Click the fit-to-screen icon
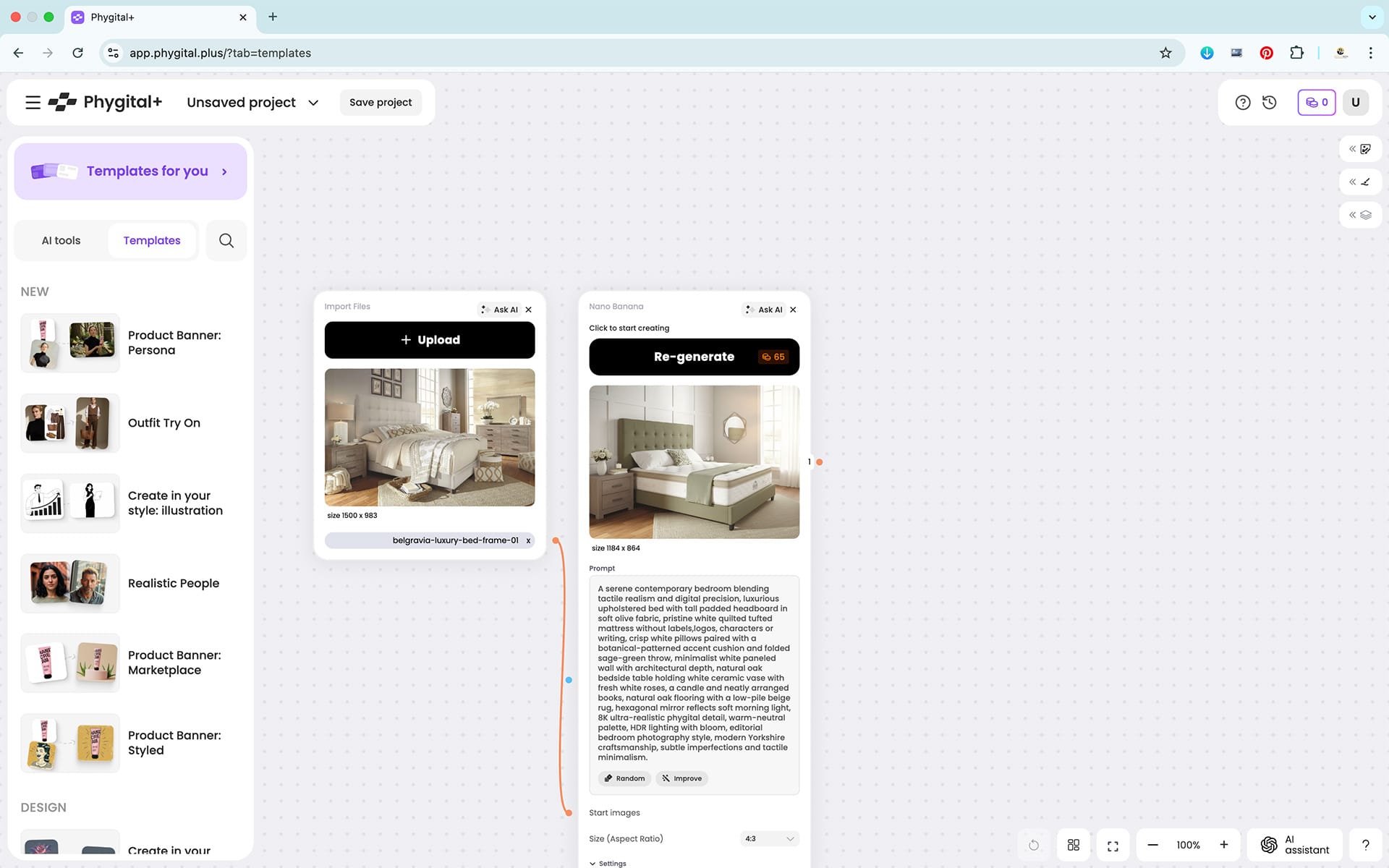1389x868 pixels. click(x=1113, y=846)
